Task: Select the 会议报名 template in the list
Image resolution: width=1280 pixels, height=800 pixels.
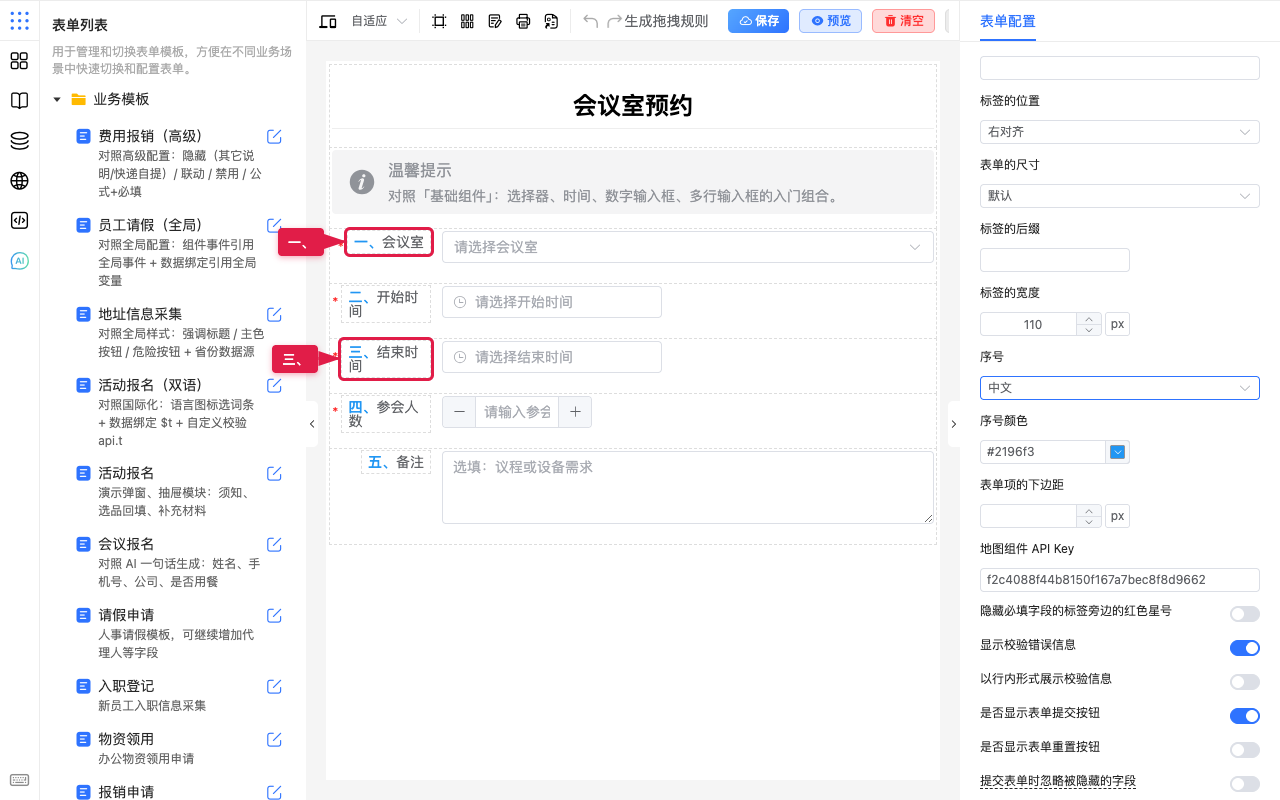Action: 126,544
